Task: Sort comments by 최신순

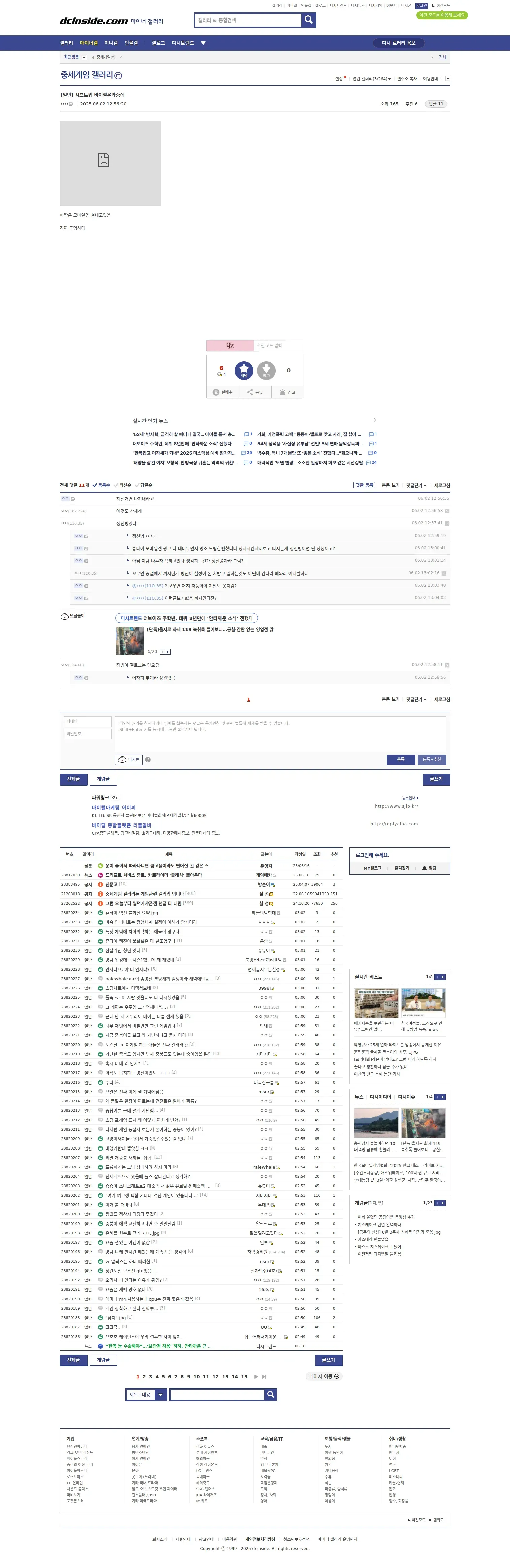Action: point(123,485)
